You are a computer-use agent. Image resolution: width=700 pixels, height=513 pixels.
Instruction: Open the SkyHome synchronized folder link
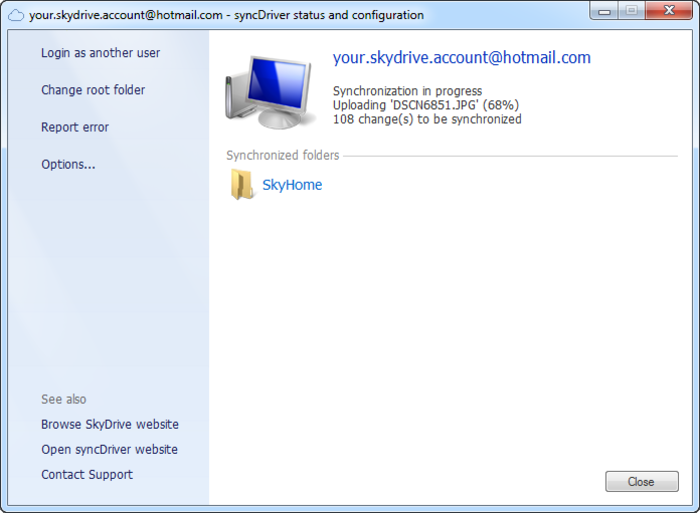click(292, 185)
